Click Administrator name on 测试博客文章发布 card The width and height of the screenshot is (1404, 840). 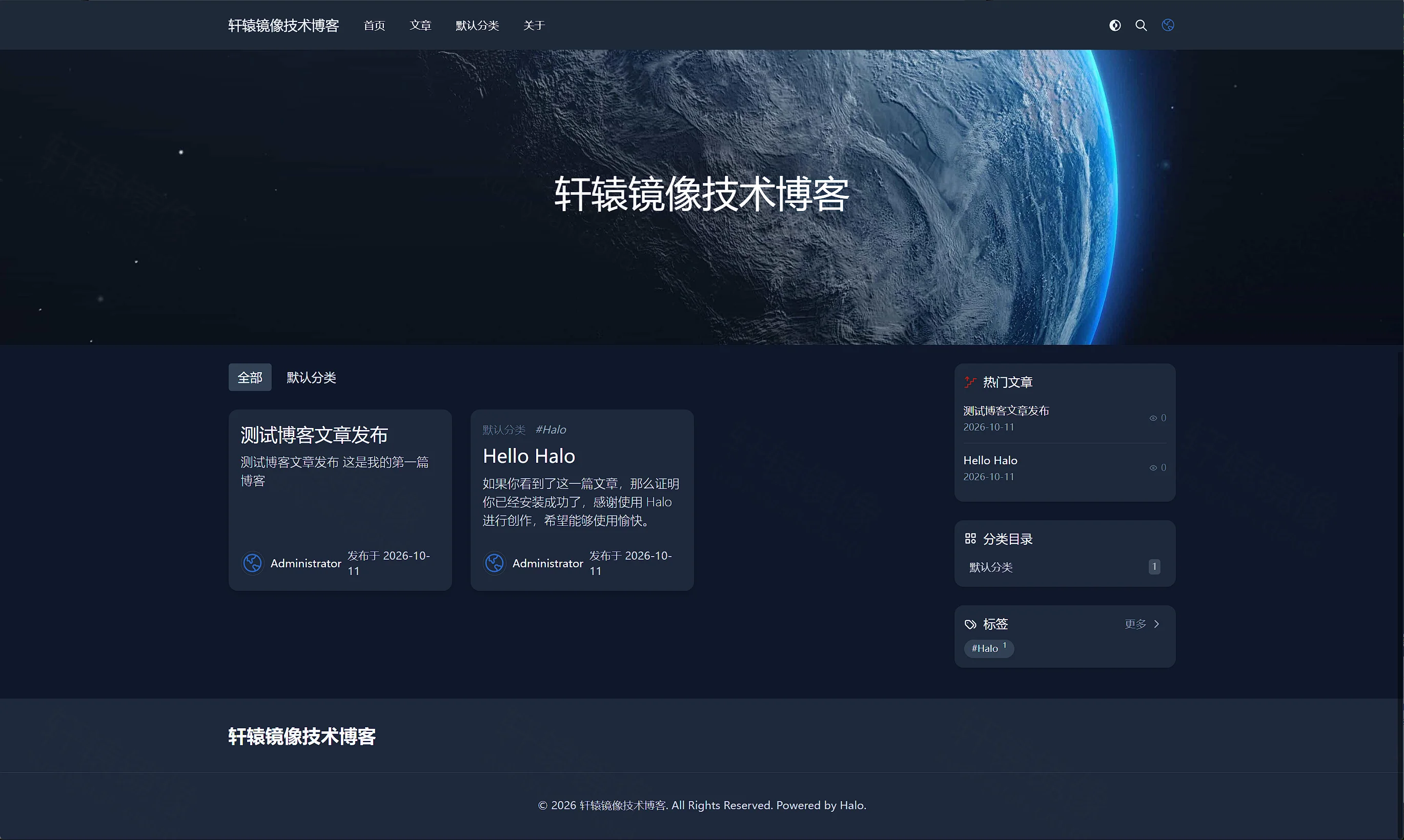tap(306, 564)
